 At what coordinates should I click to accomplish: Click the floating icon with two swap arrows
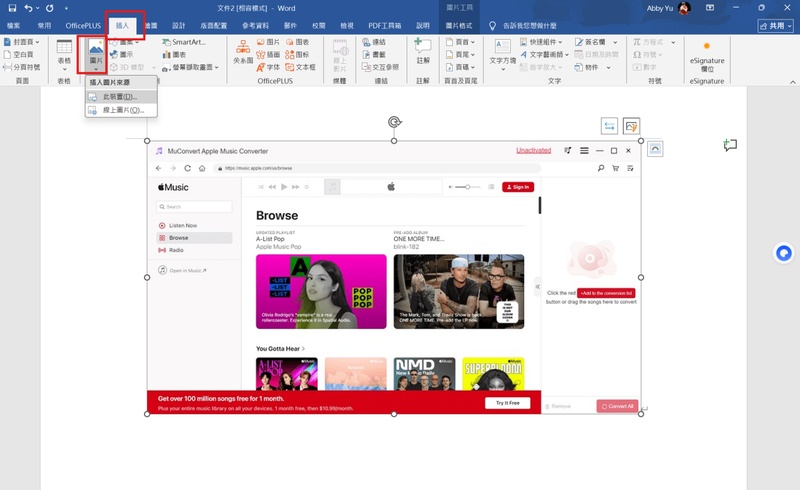[609, 126]
